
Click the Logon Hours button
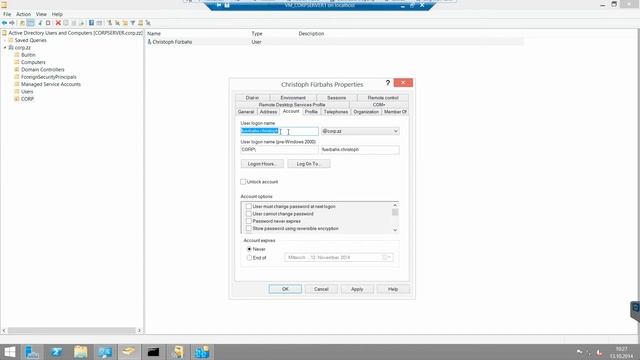(262, 164)
